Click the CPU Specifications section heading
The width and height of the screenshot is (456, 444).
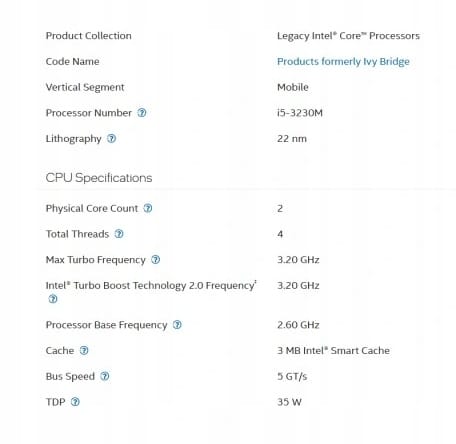coord(99,178)
